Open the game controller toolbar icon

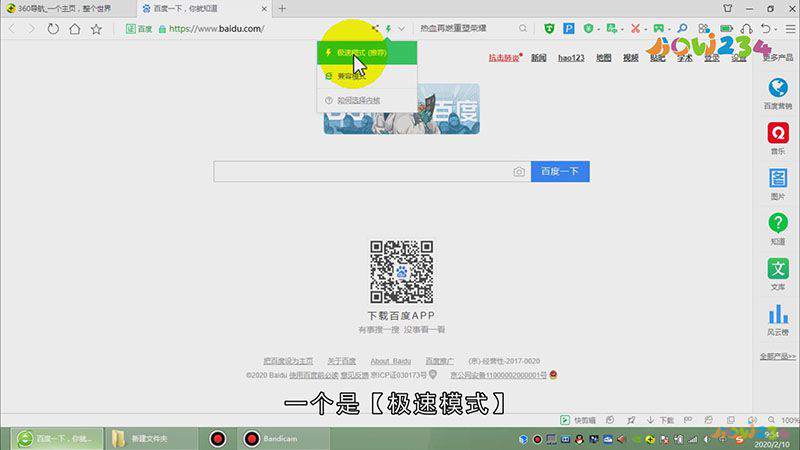pyautogui.click(x=659, y=29)
